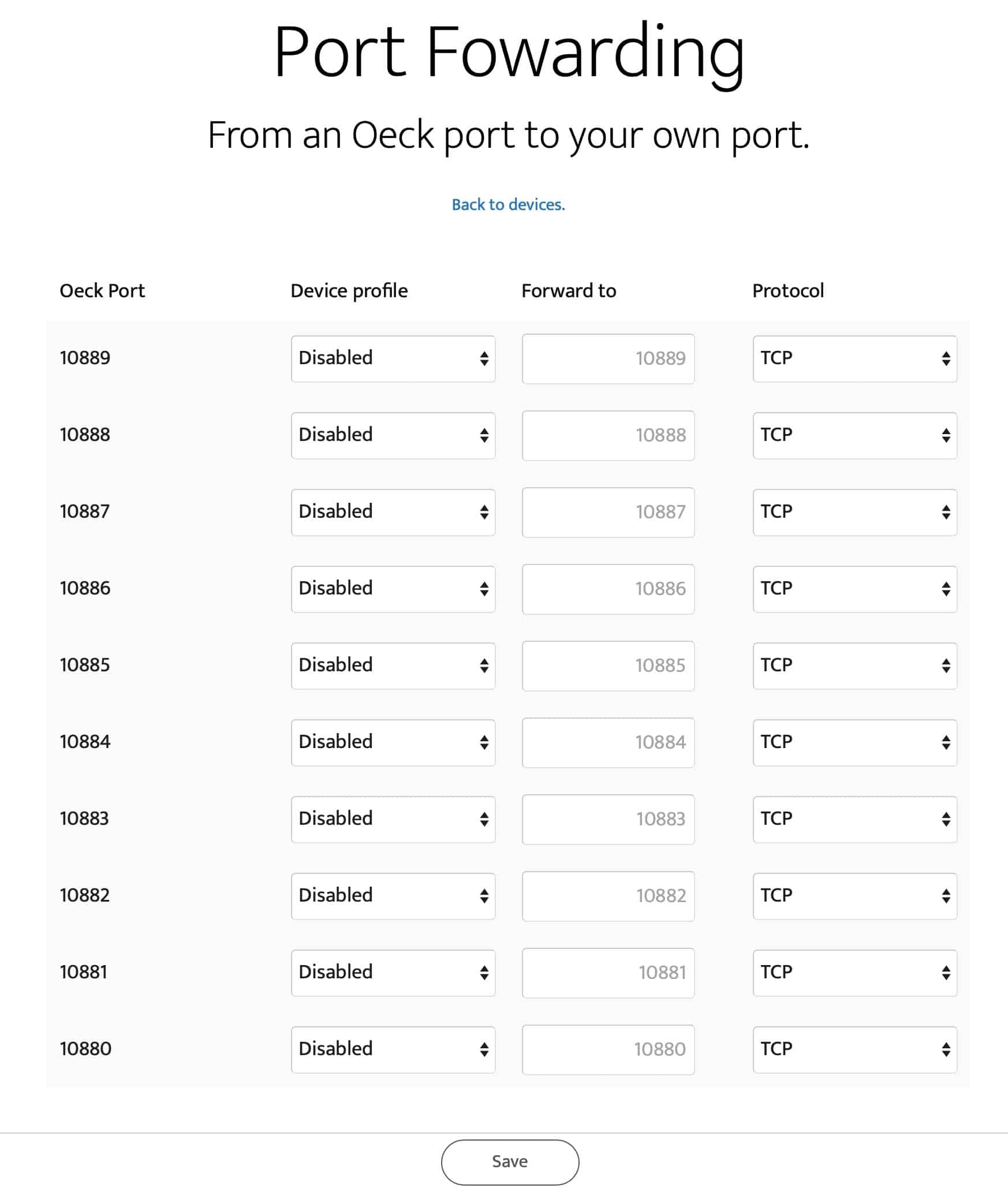Open Device profile dropdown for port 10886
This screenshot has height=1196, width=1008.
tap(393, 589)
